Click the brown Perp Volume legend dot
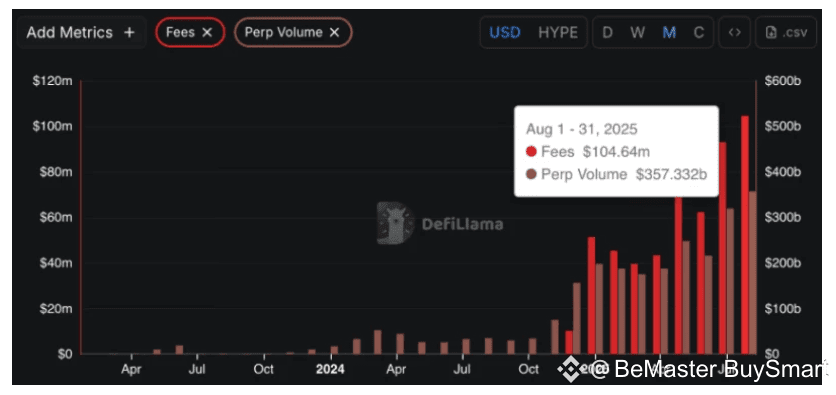 point(531,174)
